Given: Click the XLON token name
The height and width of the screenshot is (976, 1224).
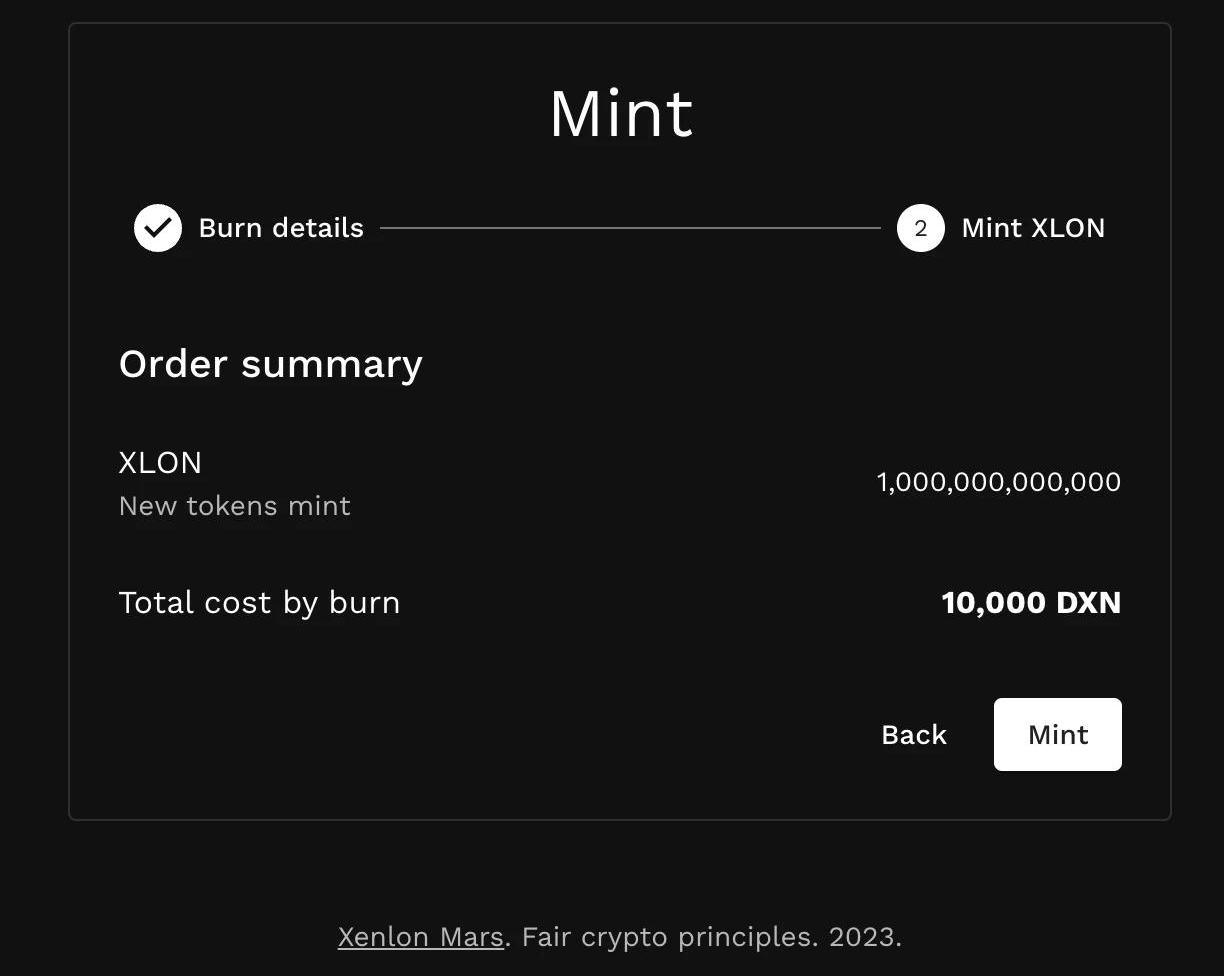Looking at the screenshot, I should coord(160,462).
